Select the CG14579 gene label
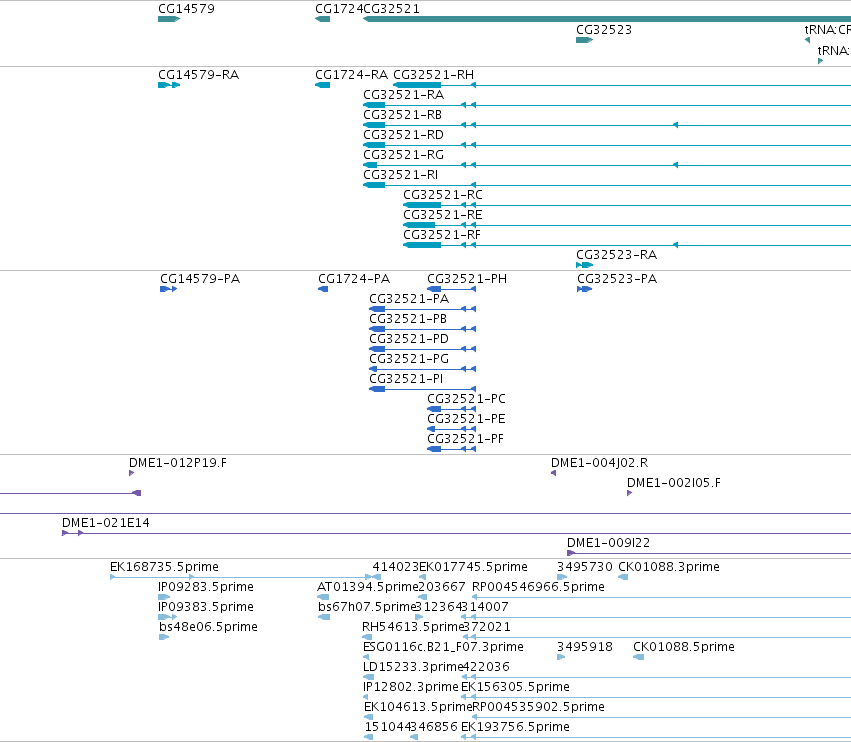This screenshot has height=742, width=851. pos(186,9)
